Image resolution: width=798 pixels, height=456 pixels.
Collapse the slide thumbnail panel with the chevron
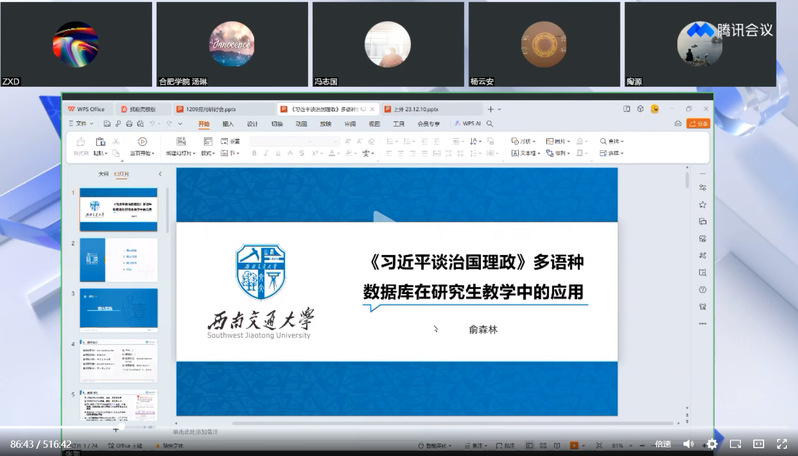click(159, 174)
